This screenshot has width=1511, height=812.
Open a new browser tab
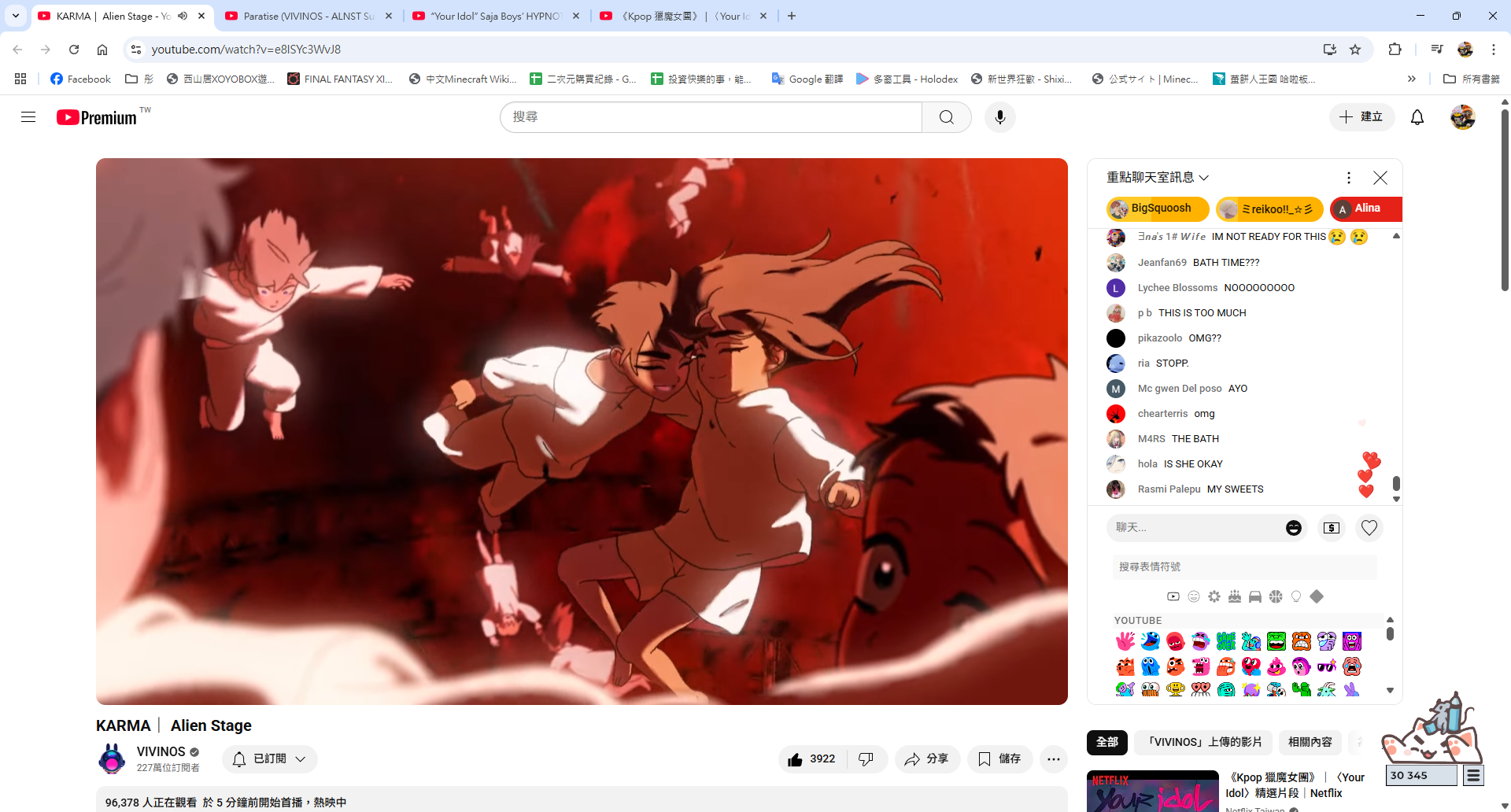[x=792, y=16]
